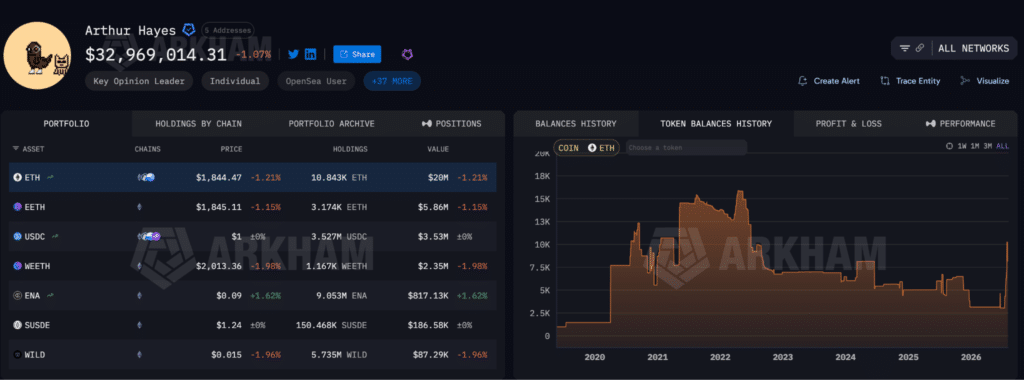Open the ALL NETWORKS selector
This screenshot has width=1024, height=380.
(974, 48)
